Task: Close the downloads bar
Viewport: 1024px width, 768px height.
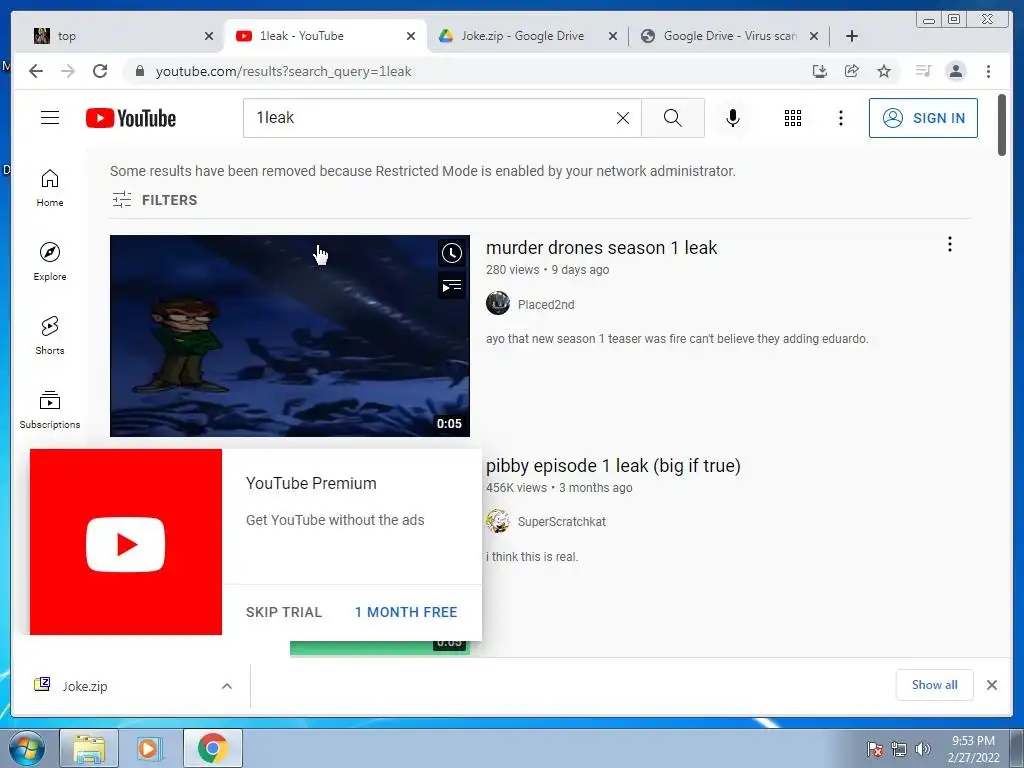Action: coord(991,684)
